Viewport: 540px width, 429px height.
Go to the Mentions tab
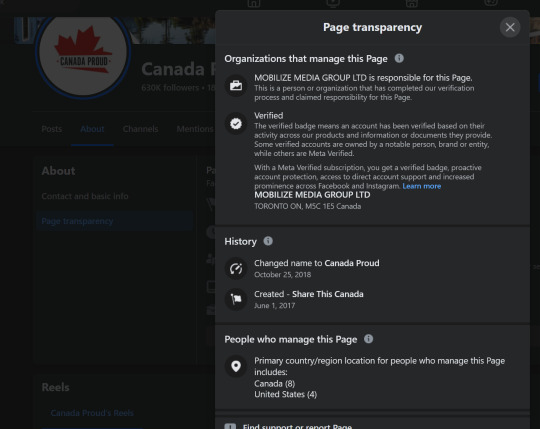[195, 129]
